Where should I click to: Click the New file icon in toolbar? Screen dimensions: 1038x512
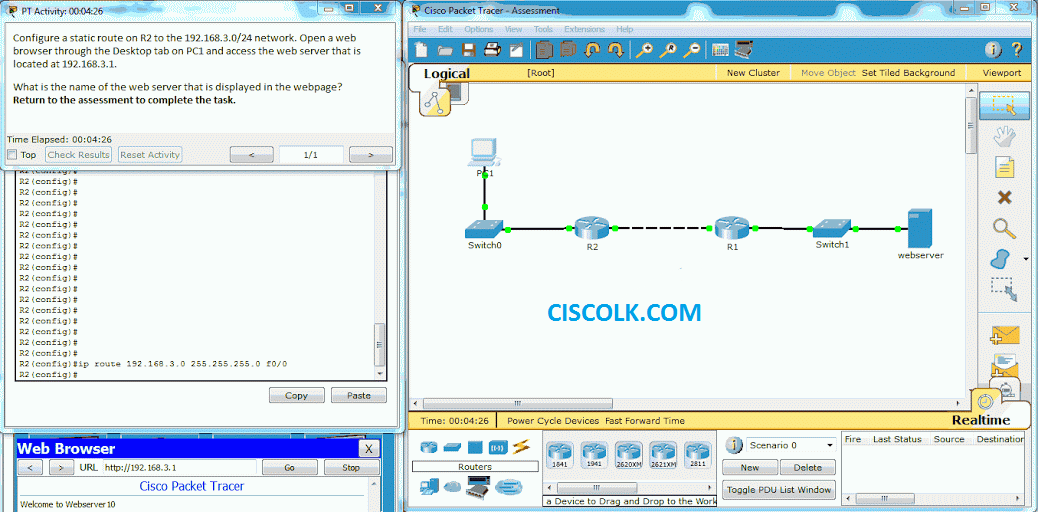pos(422,50)
